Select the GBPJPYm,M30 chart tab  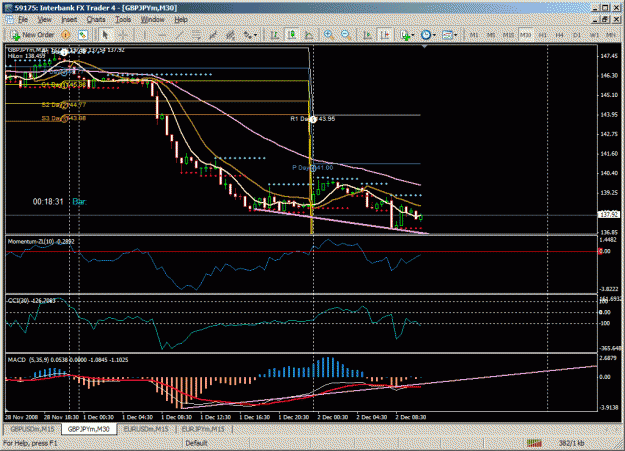[x=88, y=429]
